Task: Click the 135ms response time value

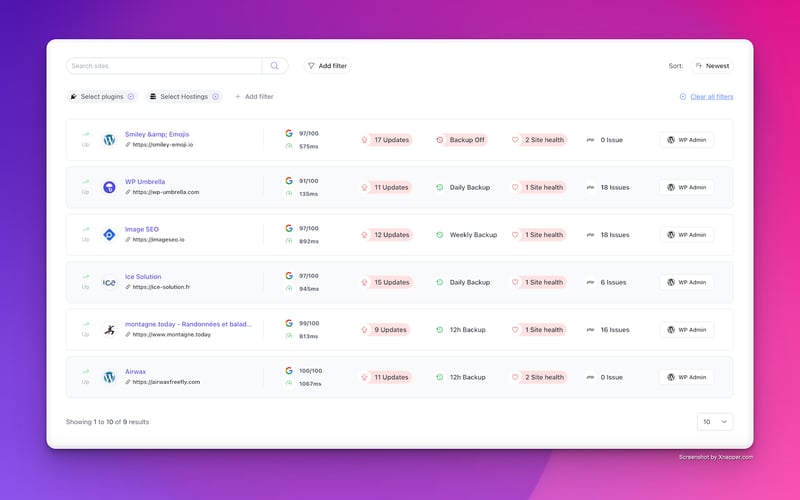Action: (x=309, y=194)
